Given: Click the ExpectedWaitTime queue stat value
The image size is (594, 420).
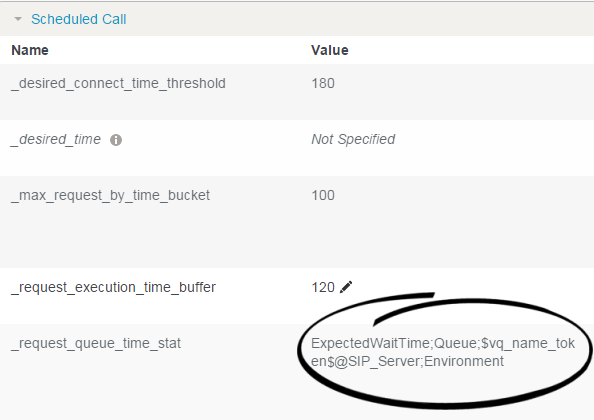Looking at the screenshot, I should pos(443,352).
